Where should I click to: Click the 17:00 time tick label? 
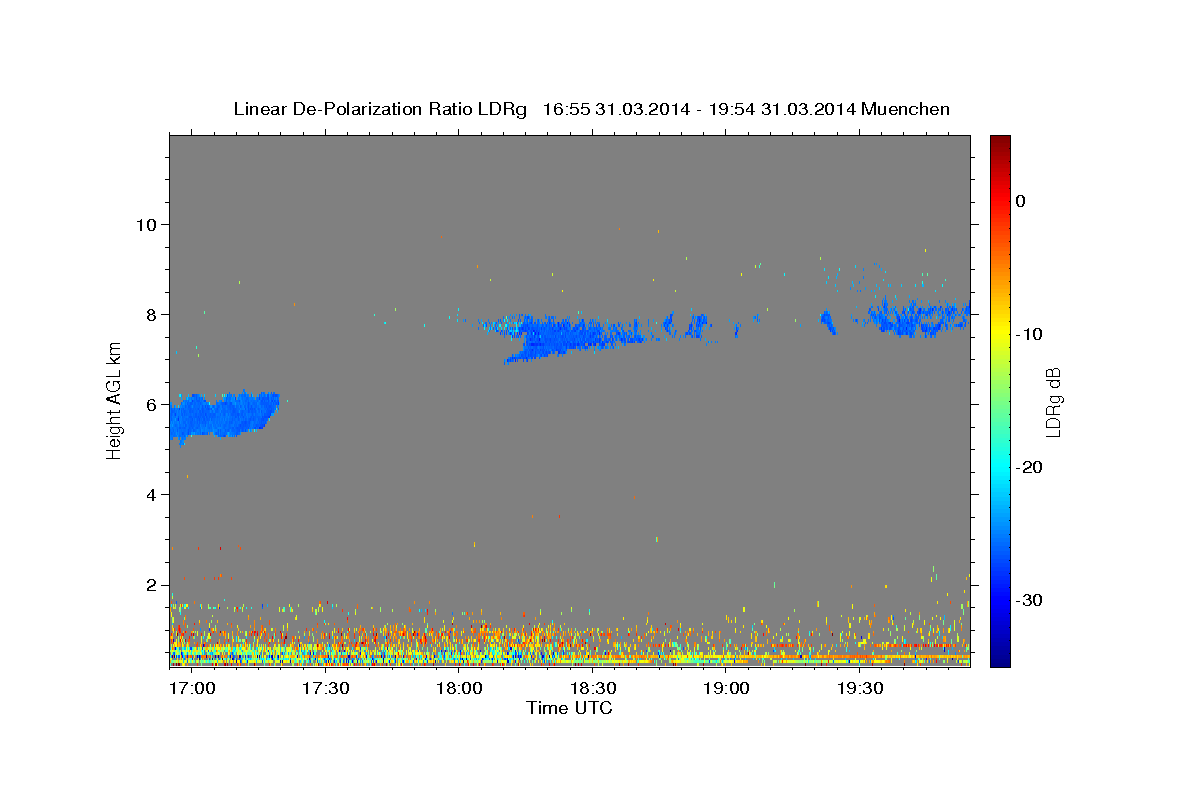pos(193,689)
